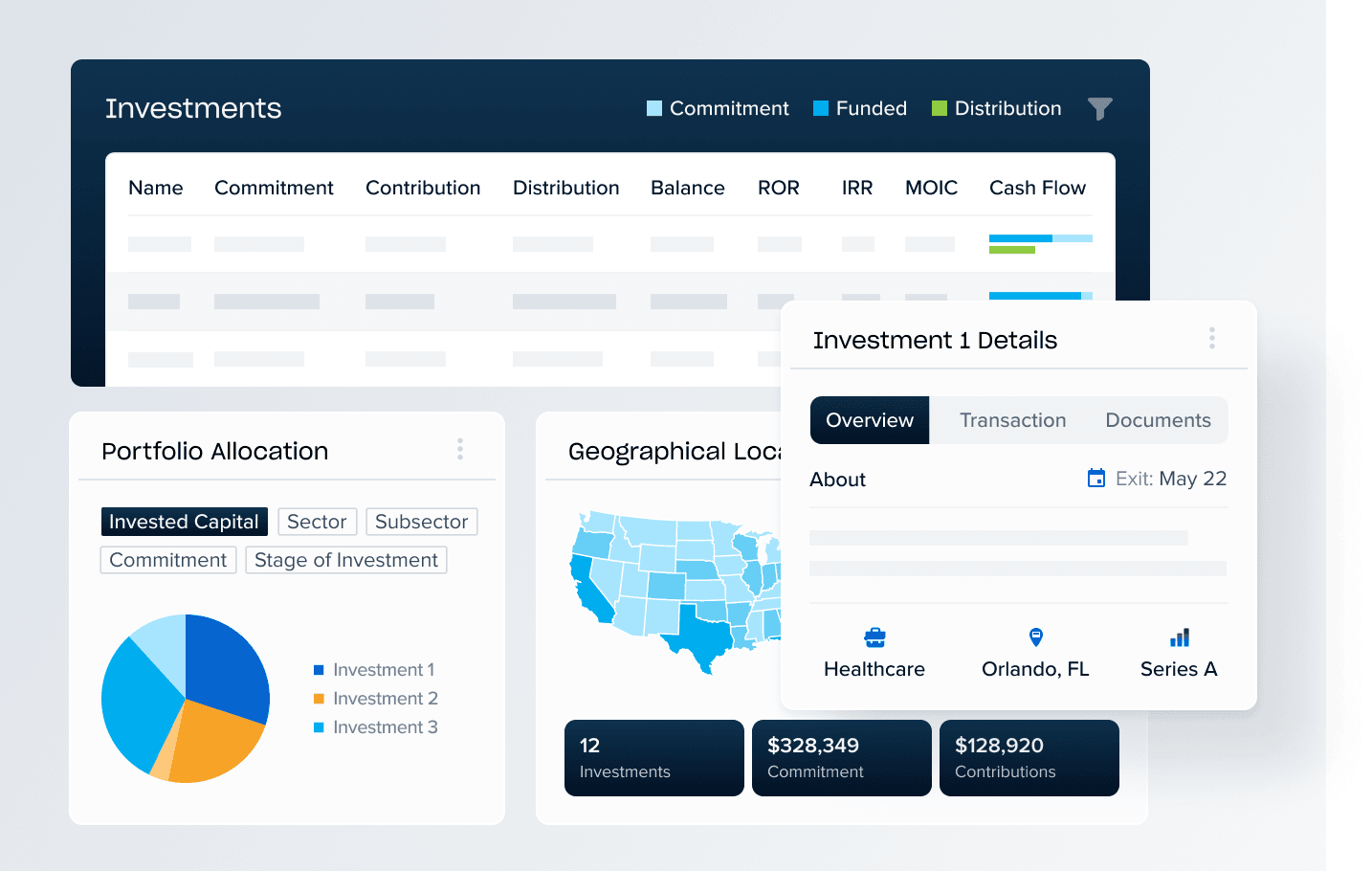The height and width of the screenshot is (871, 1372).
Task: Choose the Subsector allocation filter
Action: 421,522
